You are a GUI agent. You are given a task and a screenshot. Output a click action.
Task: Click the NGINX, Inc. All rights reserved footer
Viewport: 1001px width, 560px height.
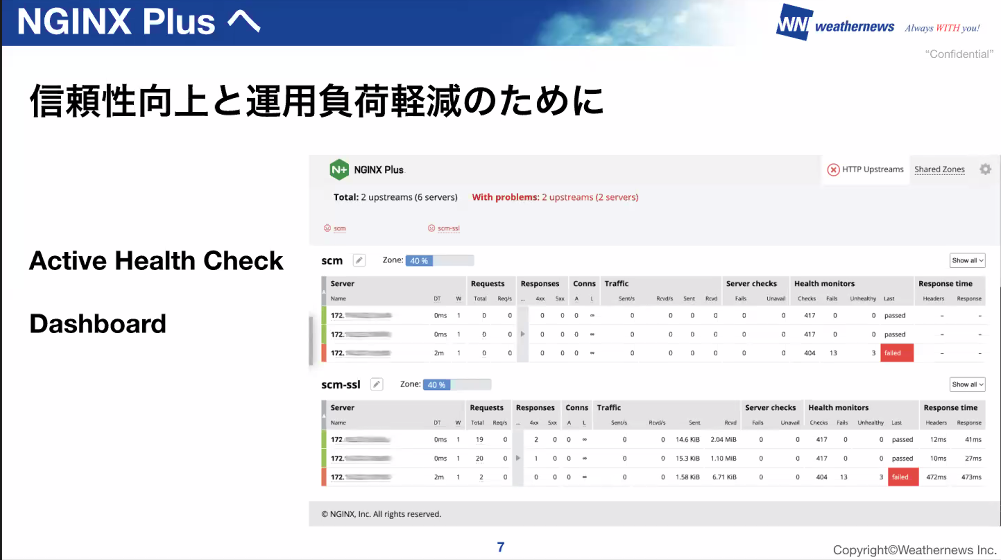(x=381, y=514)
